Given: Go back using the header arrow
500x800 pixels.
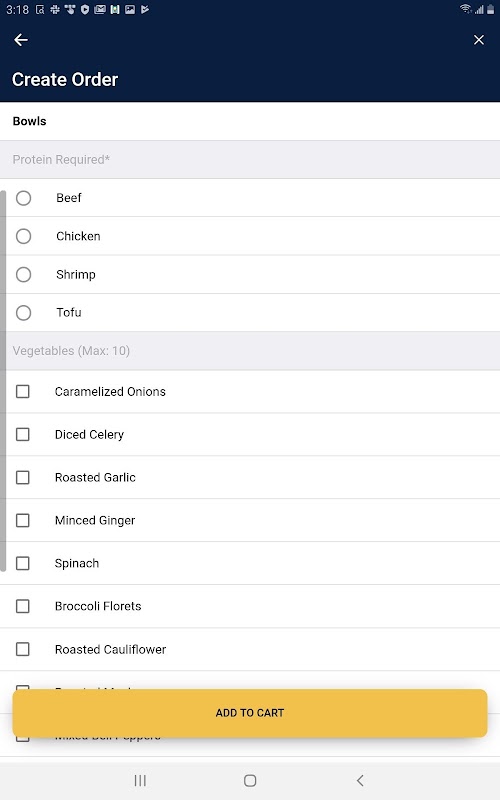Looking at the screenshot, I should 21,40.
